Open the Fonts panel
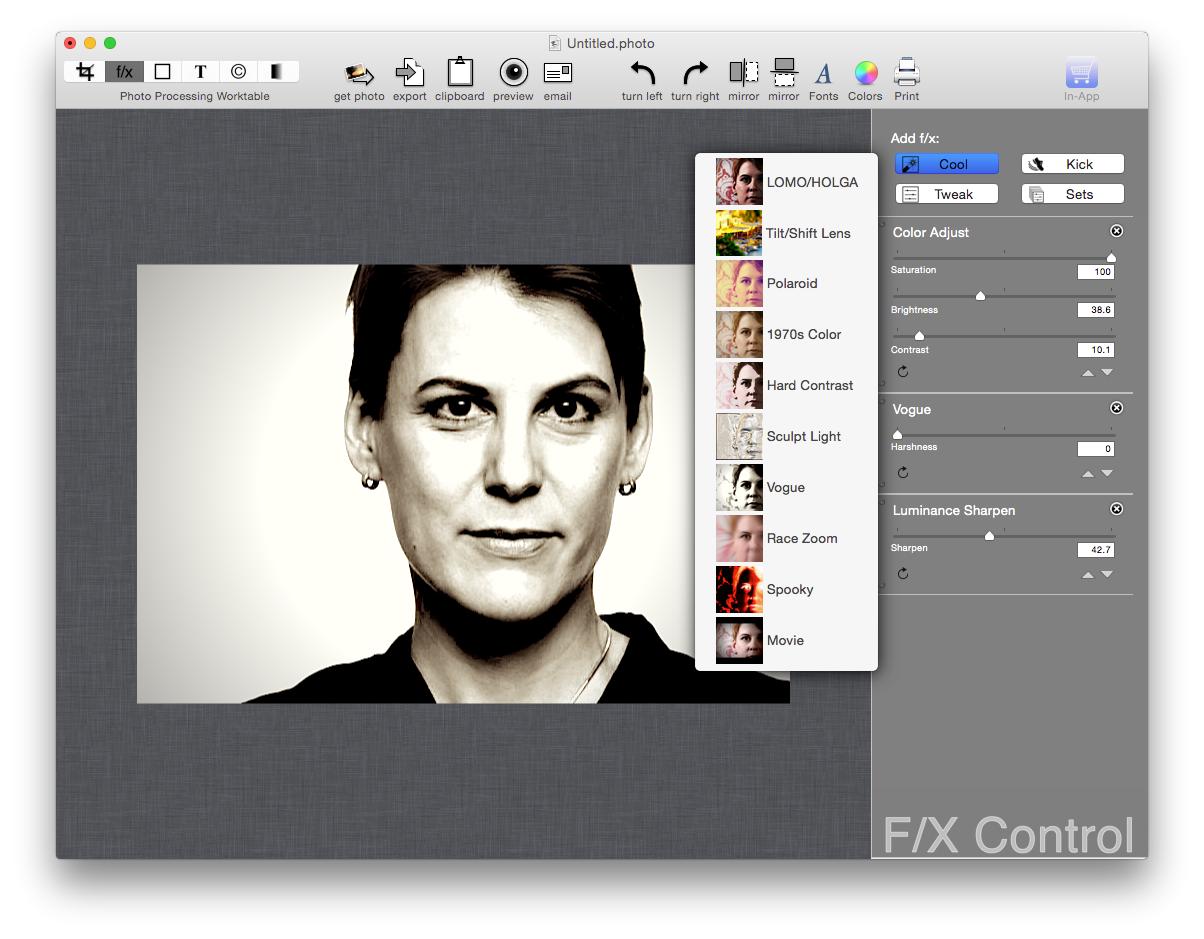Image resolution: width=1204 pixels, height=939 pixels. pyautogui.click(x=823, y=73)
